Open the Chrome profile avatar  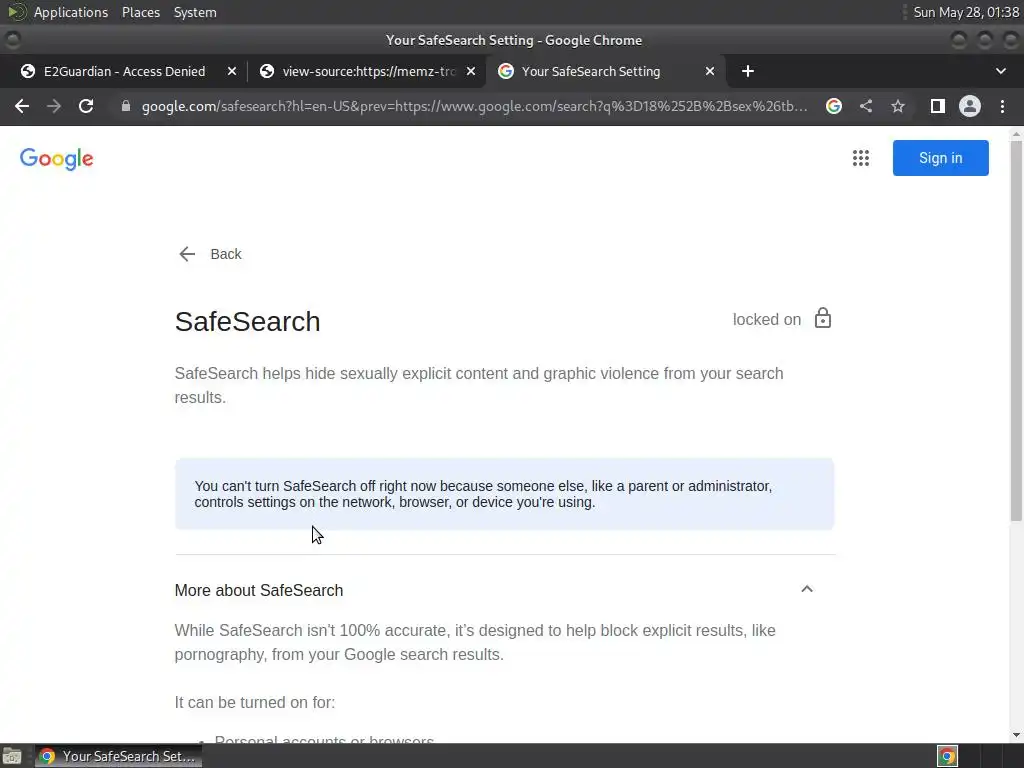click(x=970, y=106)
